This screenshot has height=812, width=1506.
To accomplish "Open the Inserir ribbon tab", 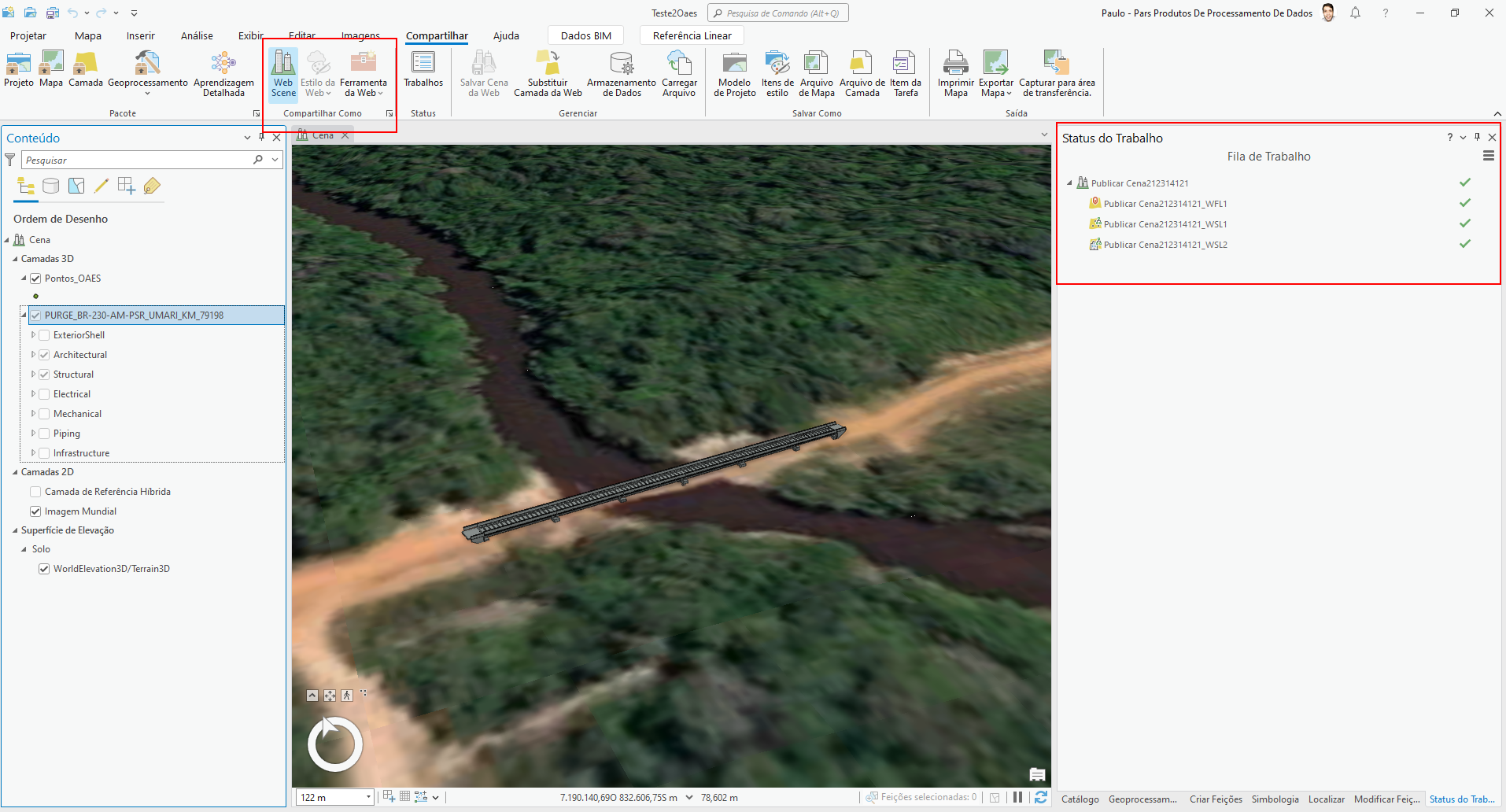I will 141,35.
